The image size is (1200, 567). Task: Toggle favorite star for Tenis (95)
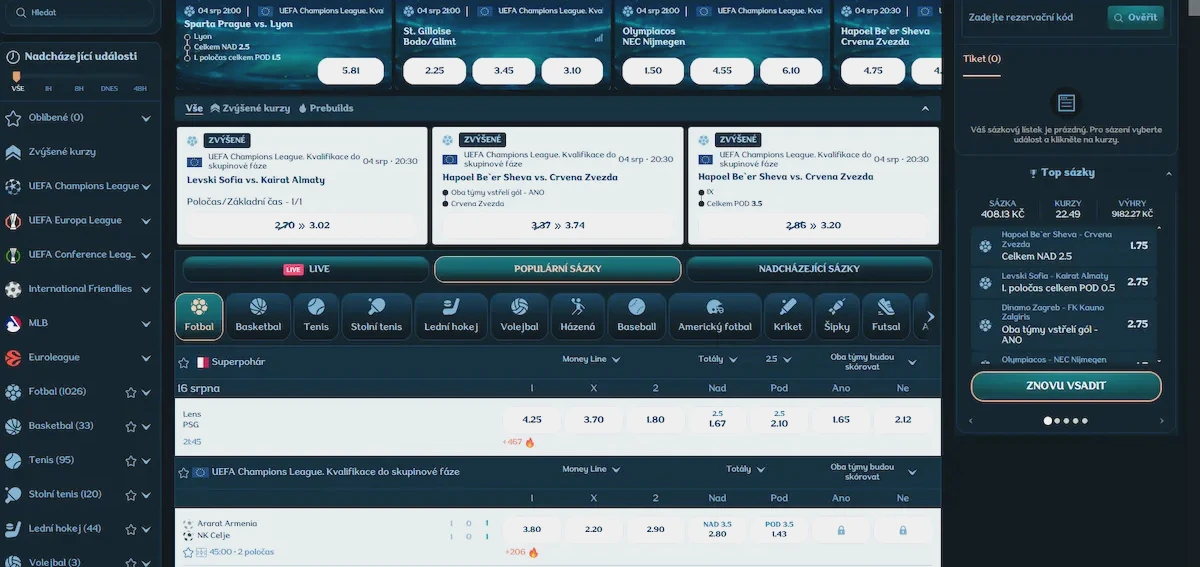tap(130, 460)
